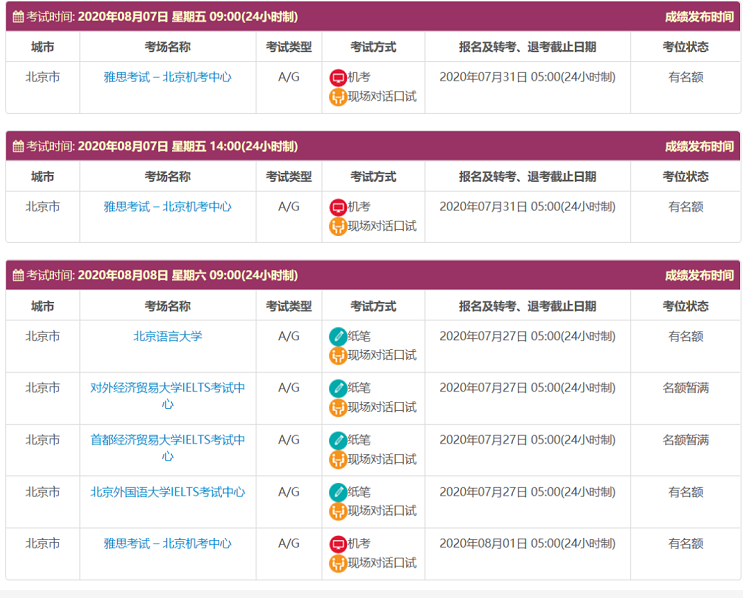Click 成绩发布时间 in August 8 session header
Screen dimensions: 743x598
[x=698, y=275]
